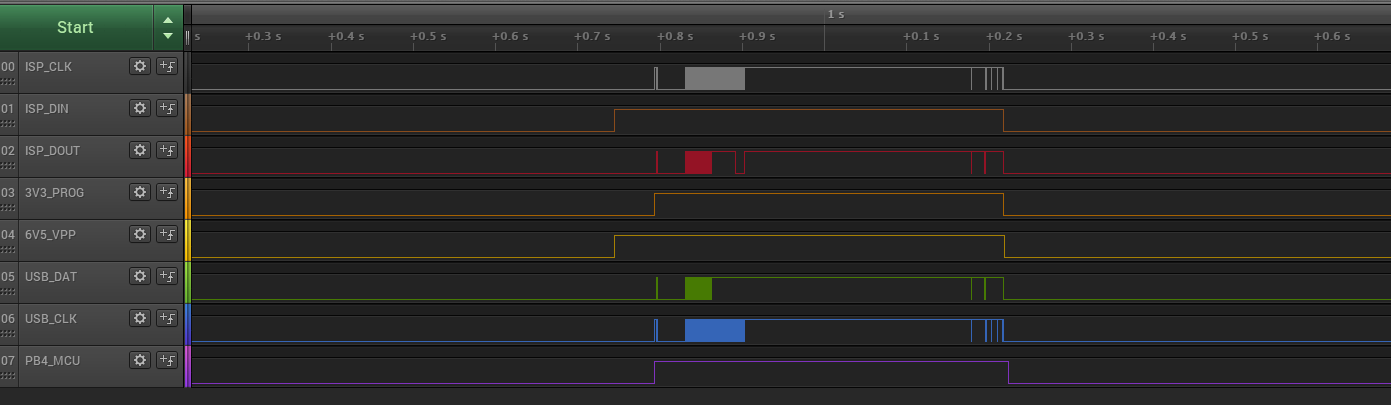Screen dimensions: 1391x405
Task: Decrease value with Start button down arrow
Action: pyautogui.click(x=168, y=36)
